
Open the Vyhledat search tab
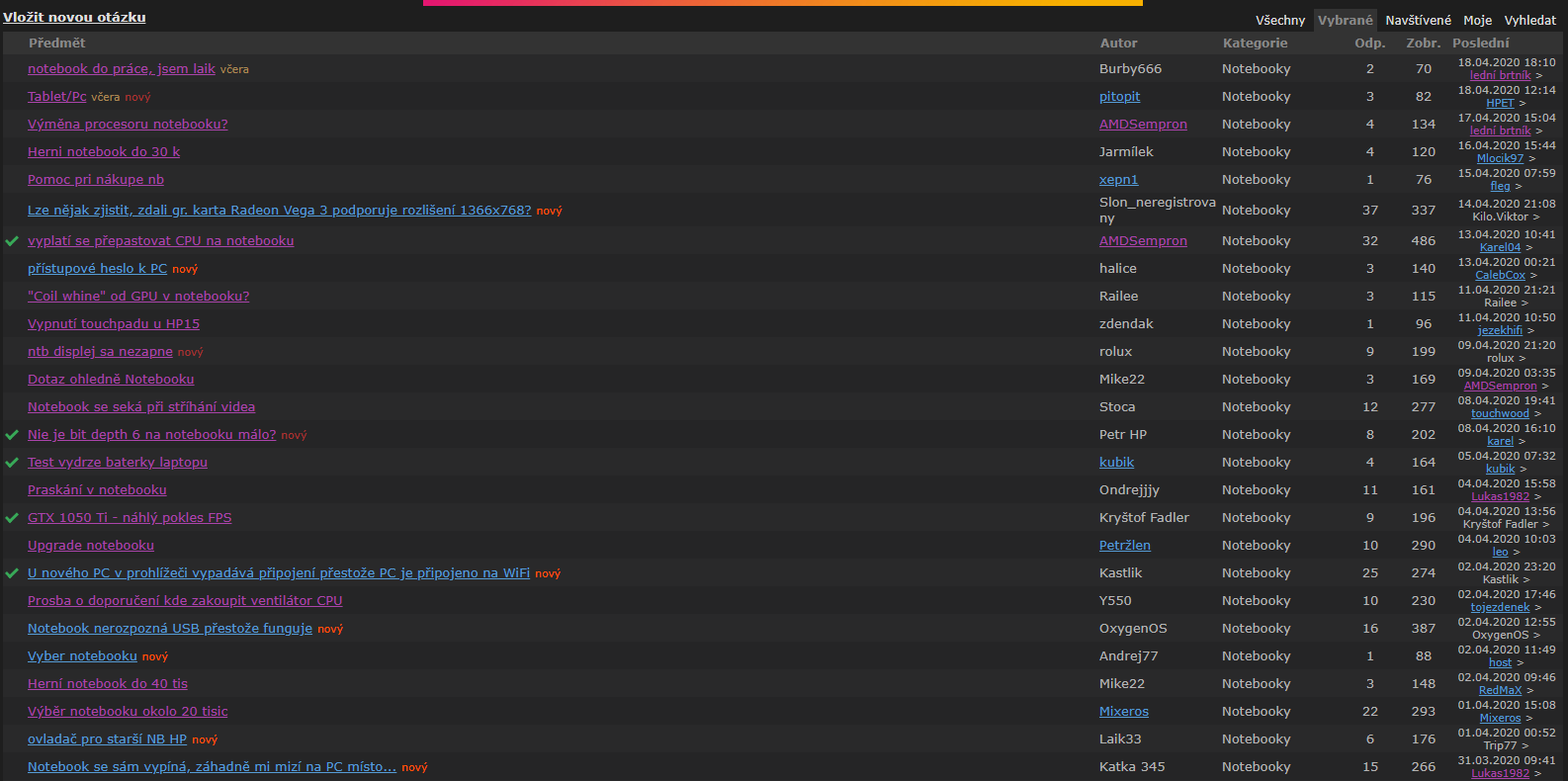click(x=1530, y=20)
